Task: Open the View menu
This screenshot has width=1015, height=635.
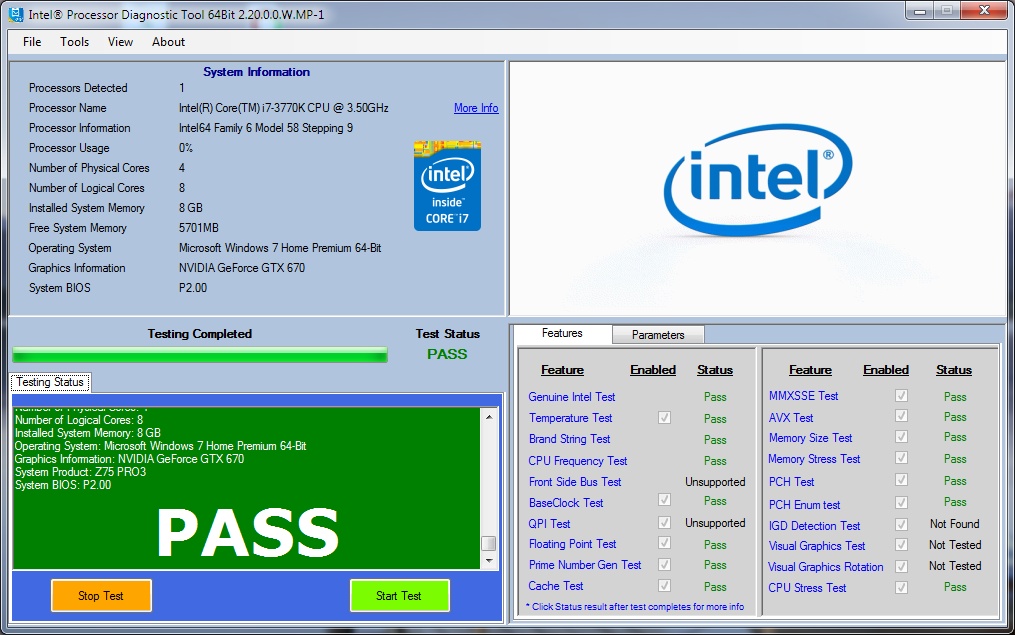Action: click(x=120, y=41)
